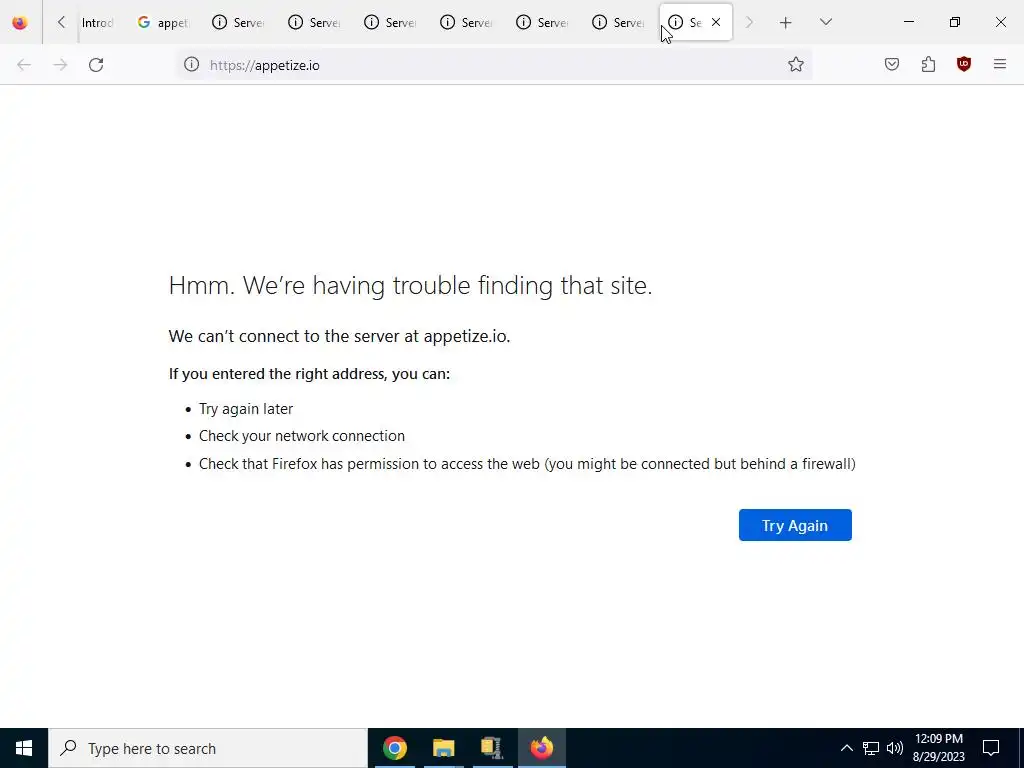Open the list all tabs dropdown
This screenshot has height=768, width=1024.
click(825, 22)
